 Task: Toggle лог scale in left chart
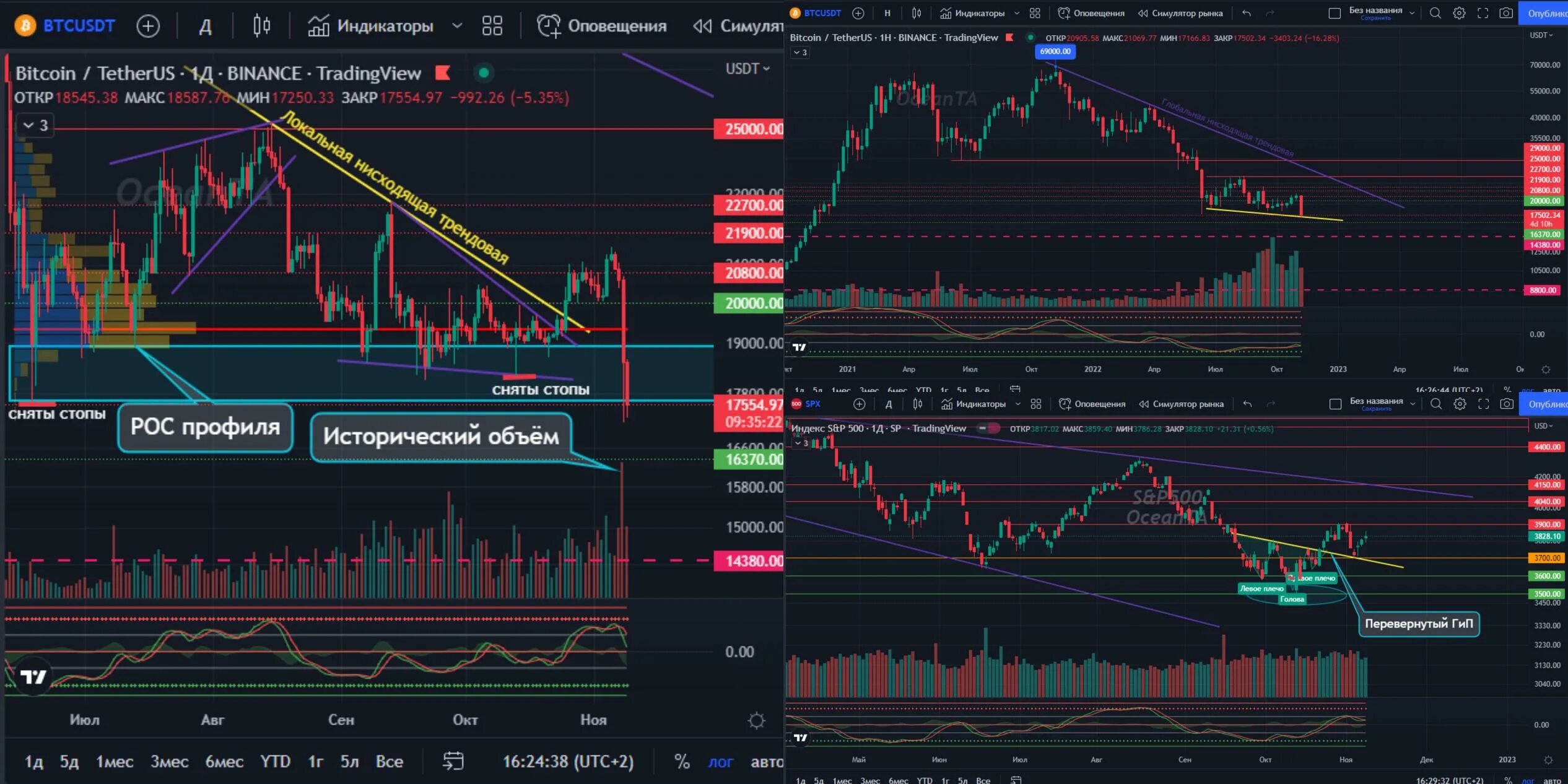tap(720, 762)
